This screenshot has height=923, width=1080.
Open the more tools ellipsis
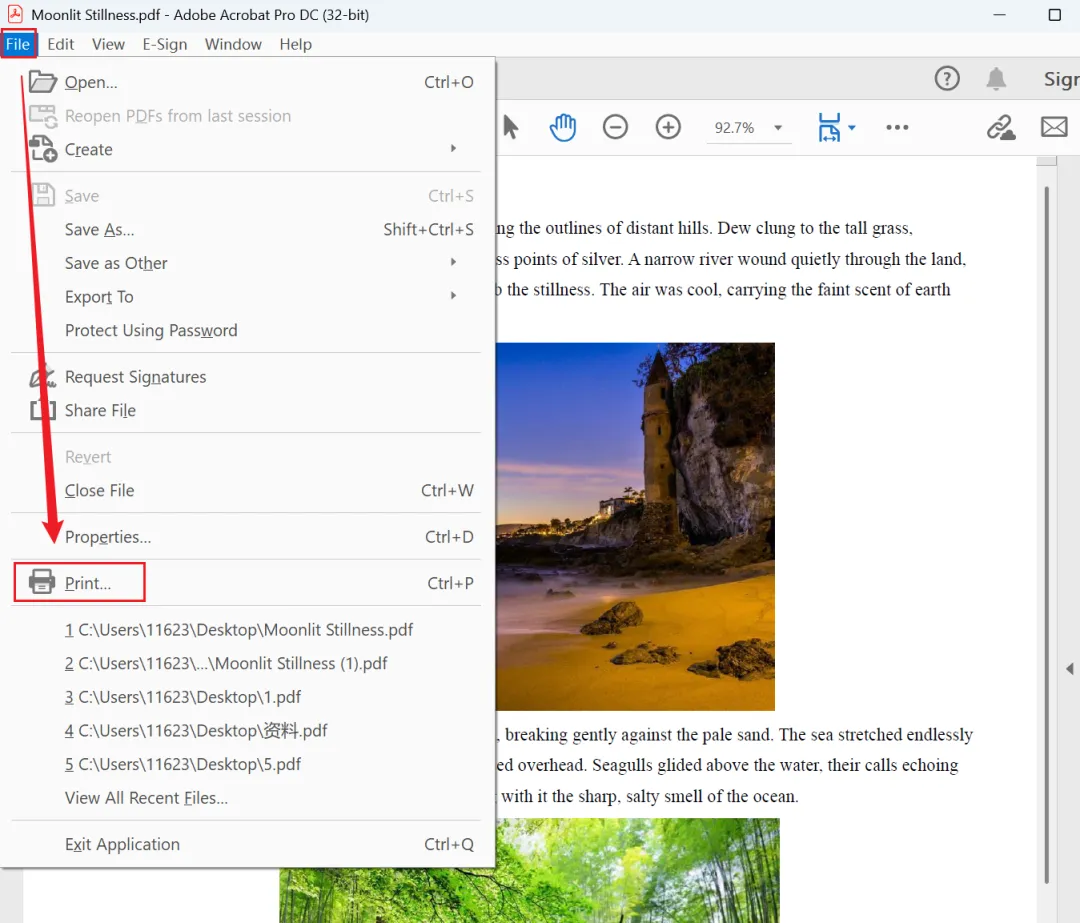(897, 127)
